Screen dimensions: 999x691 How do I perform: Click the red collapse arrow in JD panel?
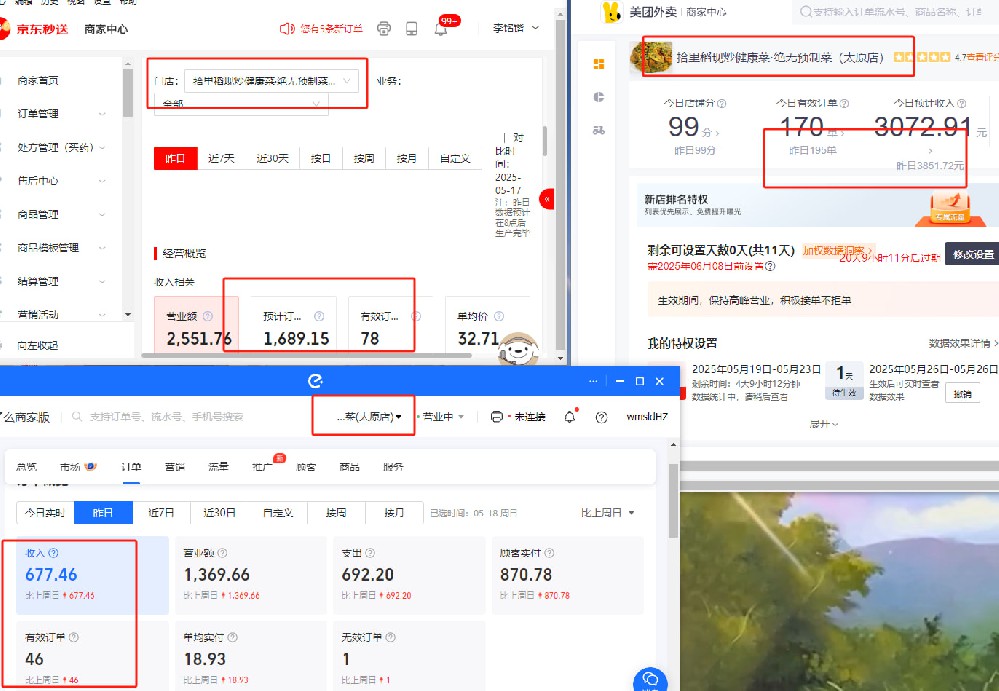[547, 199]
